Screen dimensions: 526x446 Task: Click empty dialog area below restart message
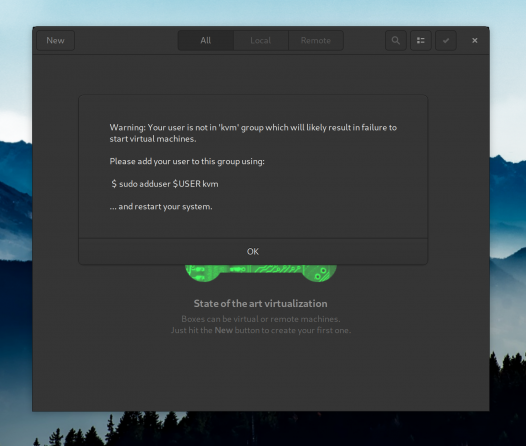point(253,225)
